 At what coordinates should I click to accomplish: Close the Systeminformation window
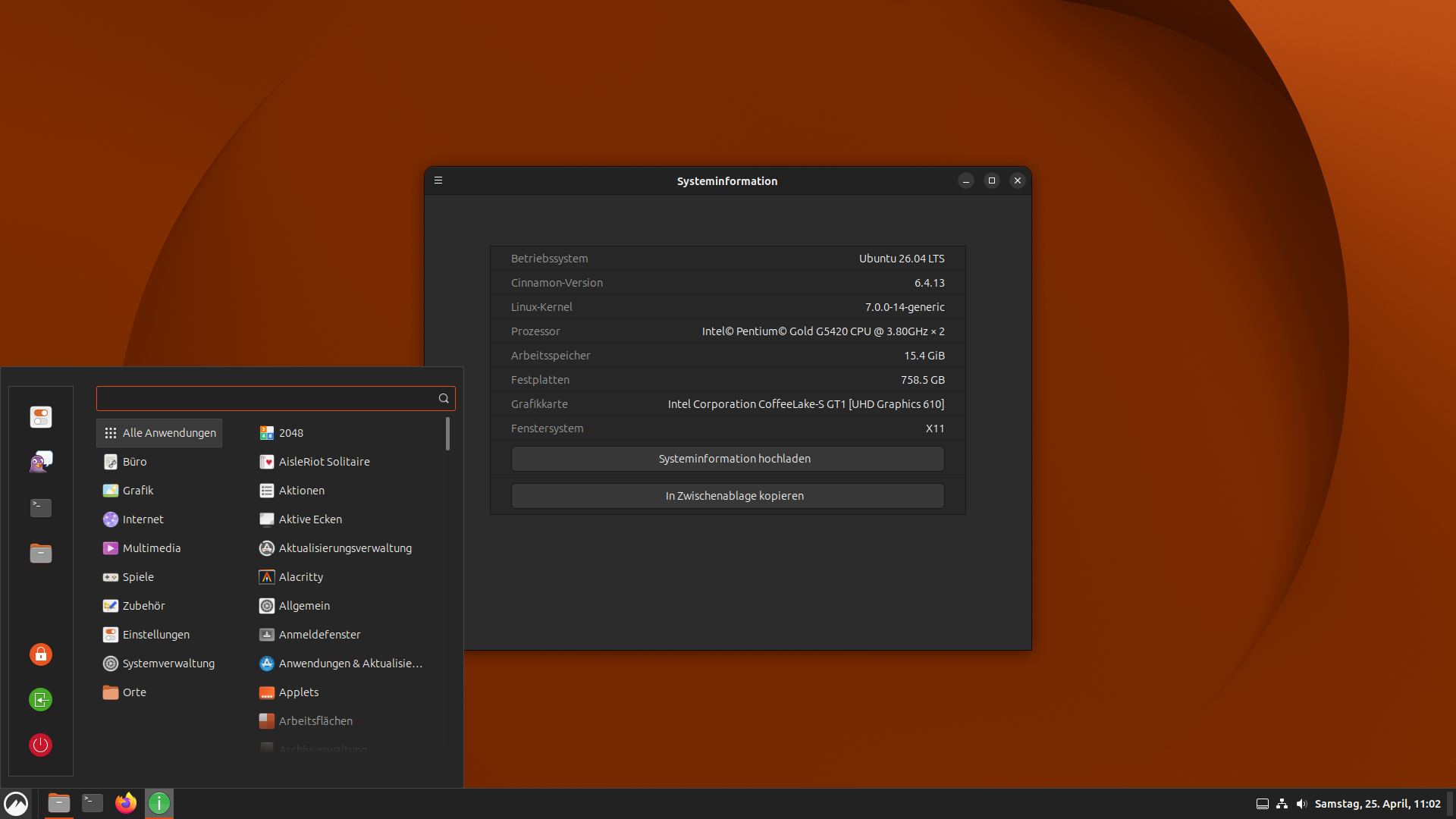[1018, 180]
